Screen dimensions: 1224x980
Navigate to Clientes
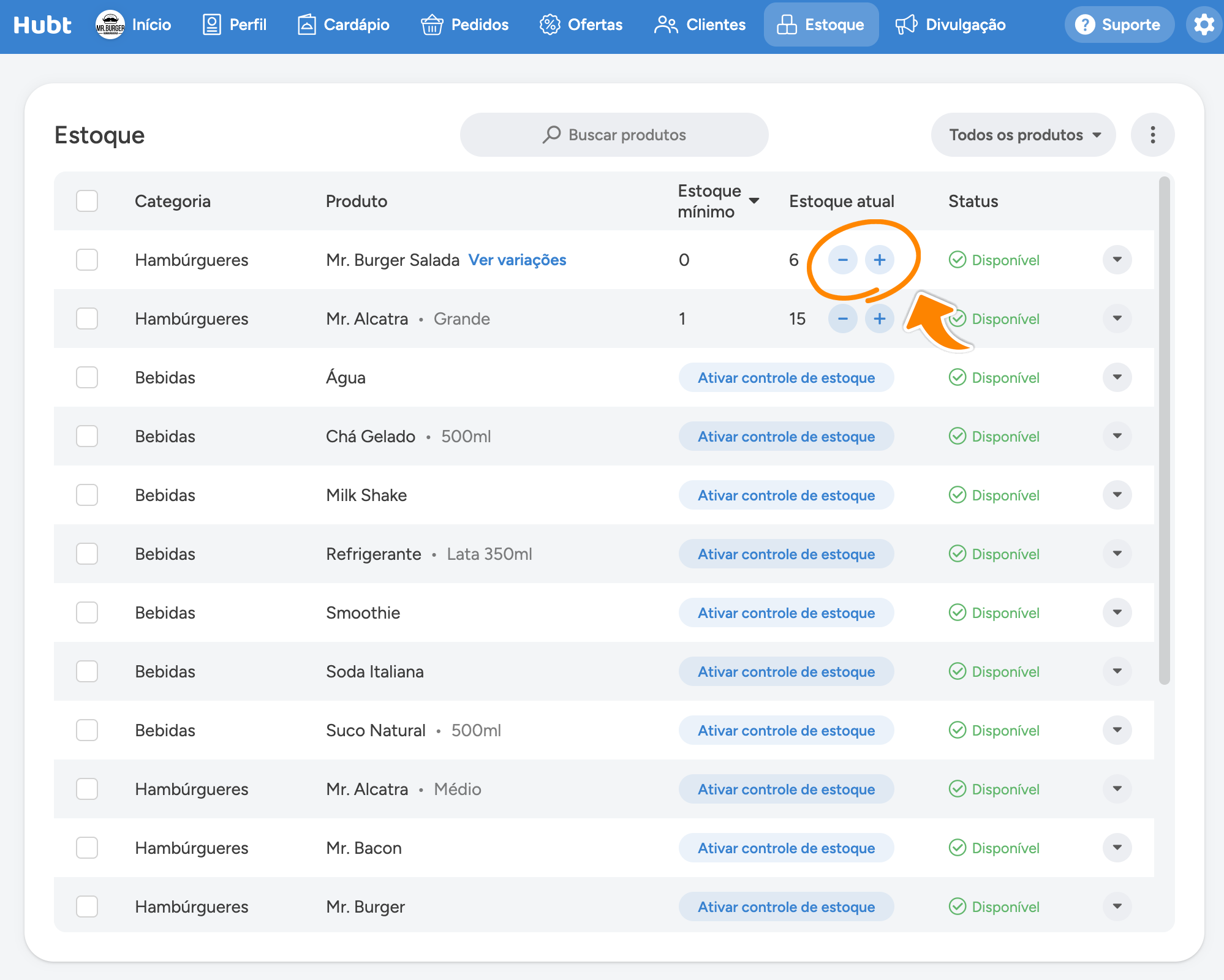click(x=700, y=24)
